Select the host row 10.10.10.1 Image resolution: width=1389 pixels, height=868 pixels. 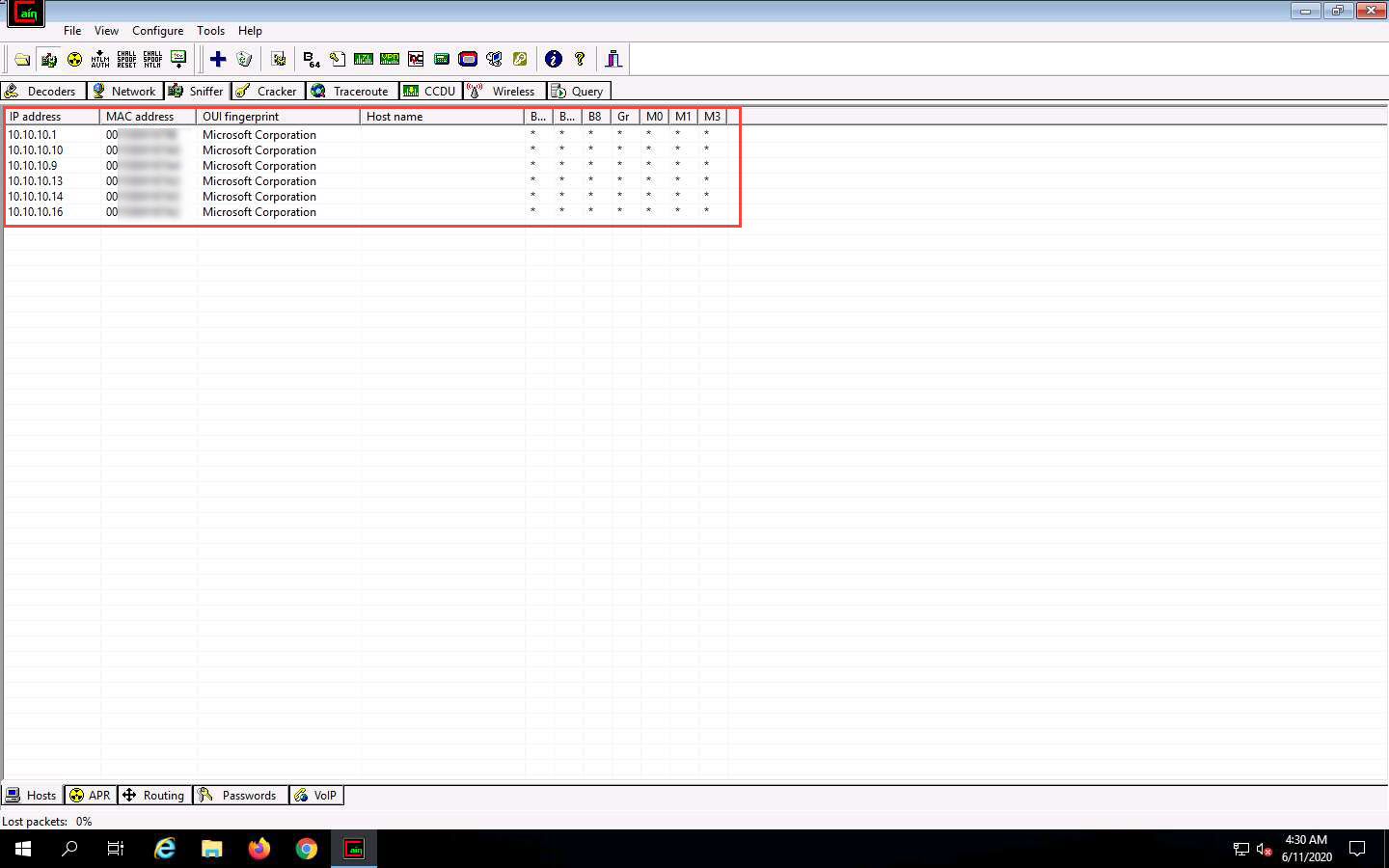tap(367, 135)
